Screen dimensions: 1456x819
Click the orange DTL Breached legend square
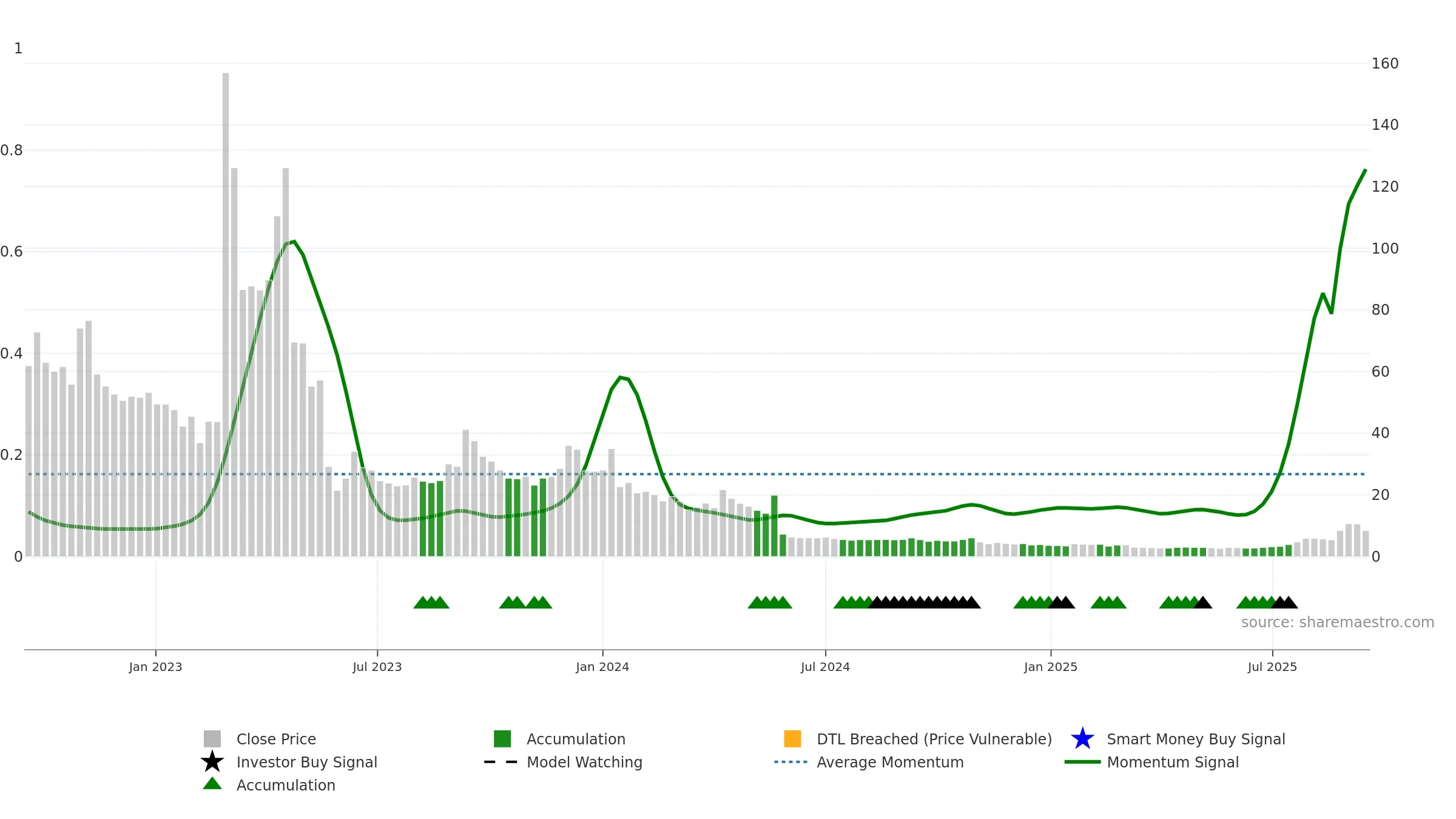(792, 739)
